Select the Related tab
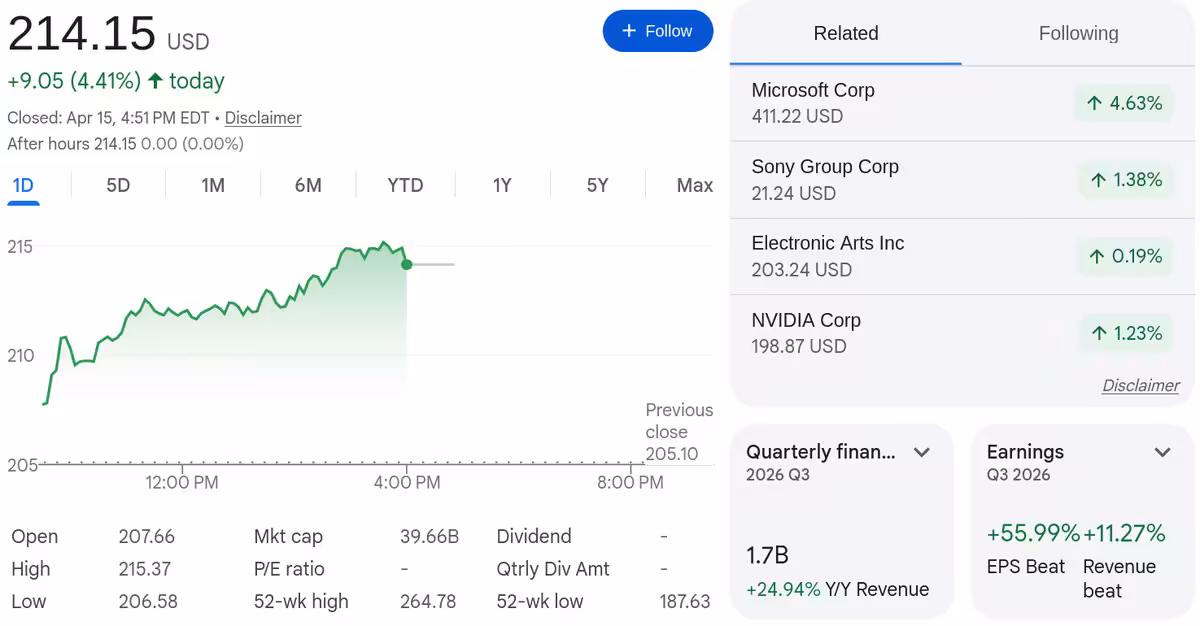Image resolution: width=1200 pixels, height=626 pixels. click(x=846, y=33)
